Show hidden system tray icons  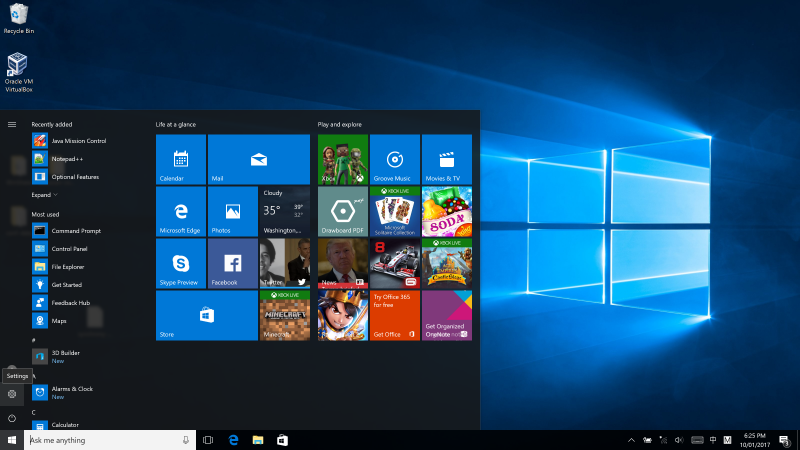click(631, 440)
